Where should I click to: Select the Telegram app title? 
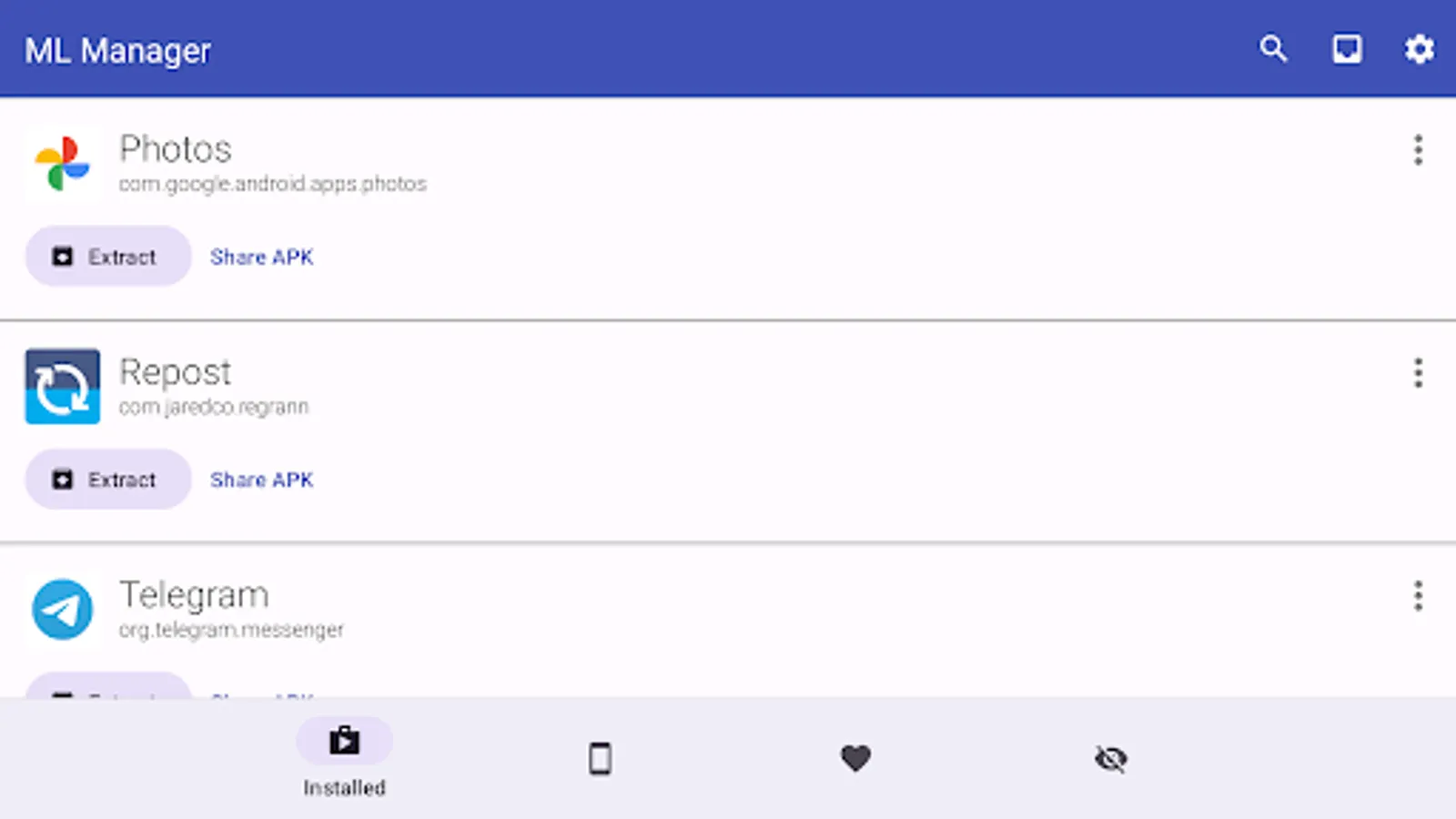[x=194, y=595]
